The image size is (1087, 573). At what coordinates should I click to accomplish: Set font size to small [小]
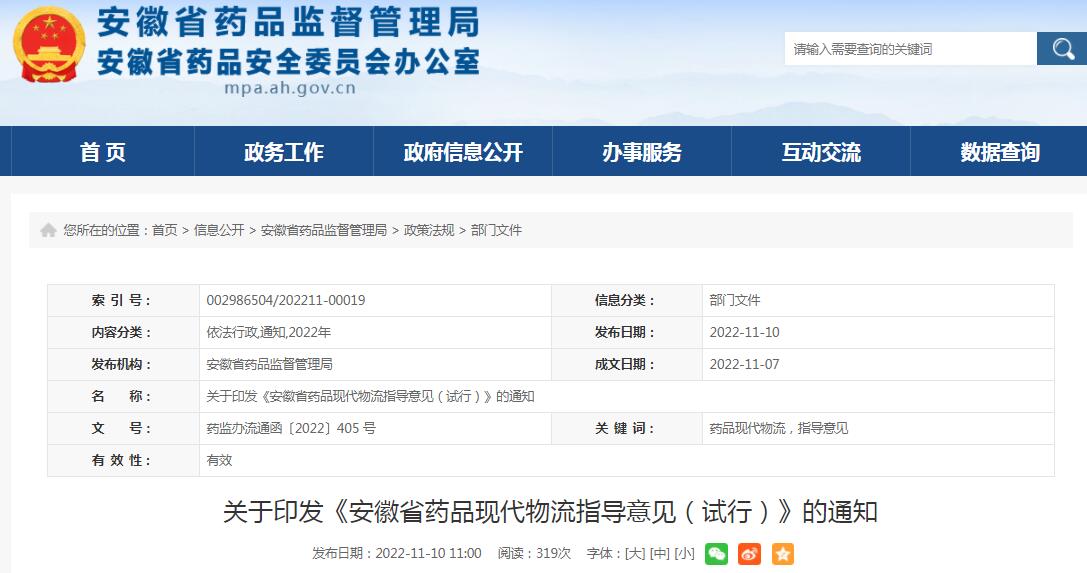tap(684, 553)
